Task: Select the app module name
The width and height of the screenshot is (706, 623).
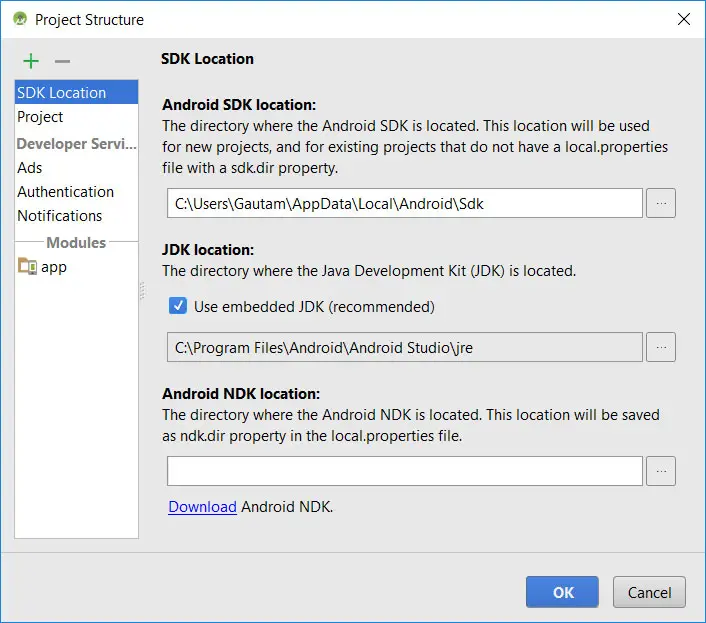Action: click(54, 267)
